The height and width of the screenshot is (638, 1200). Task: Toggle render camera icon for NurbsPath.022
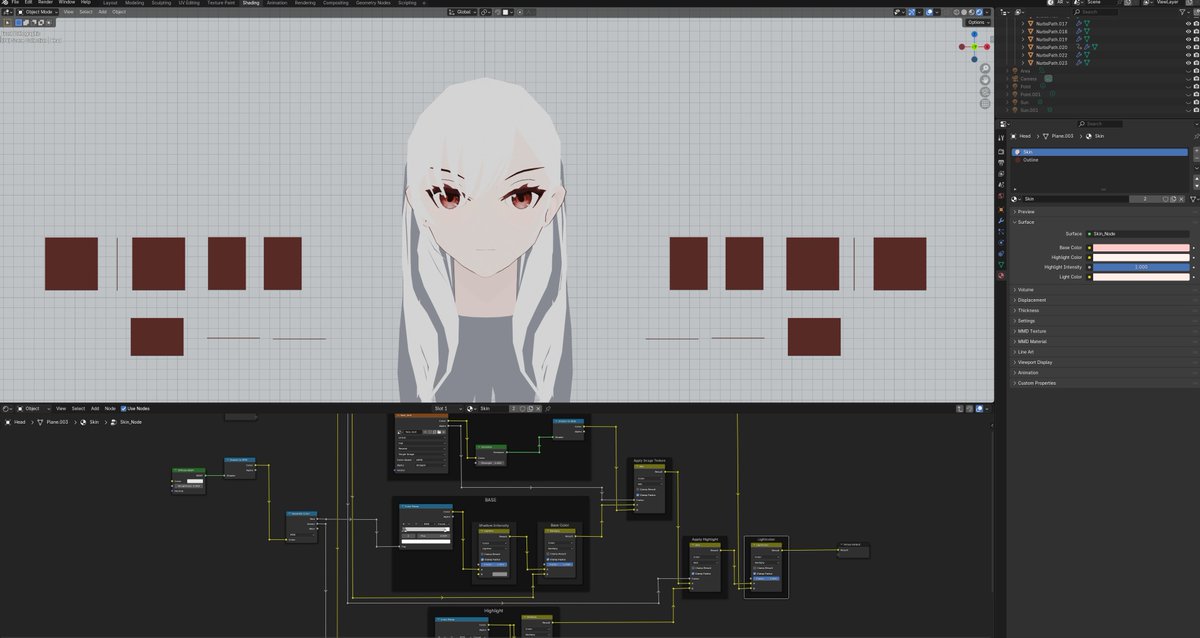1196,55
